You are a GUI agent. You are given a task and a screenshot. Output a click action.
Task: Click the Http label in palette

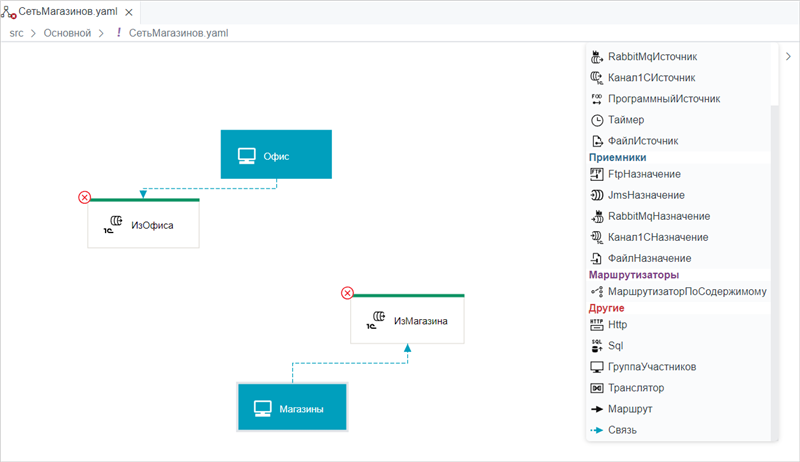pyautogui.click(x=617, y=325)
